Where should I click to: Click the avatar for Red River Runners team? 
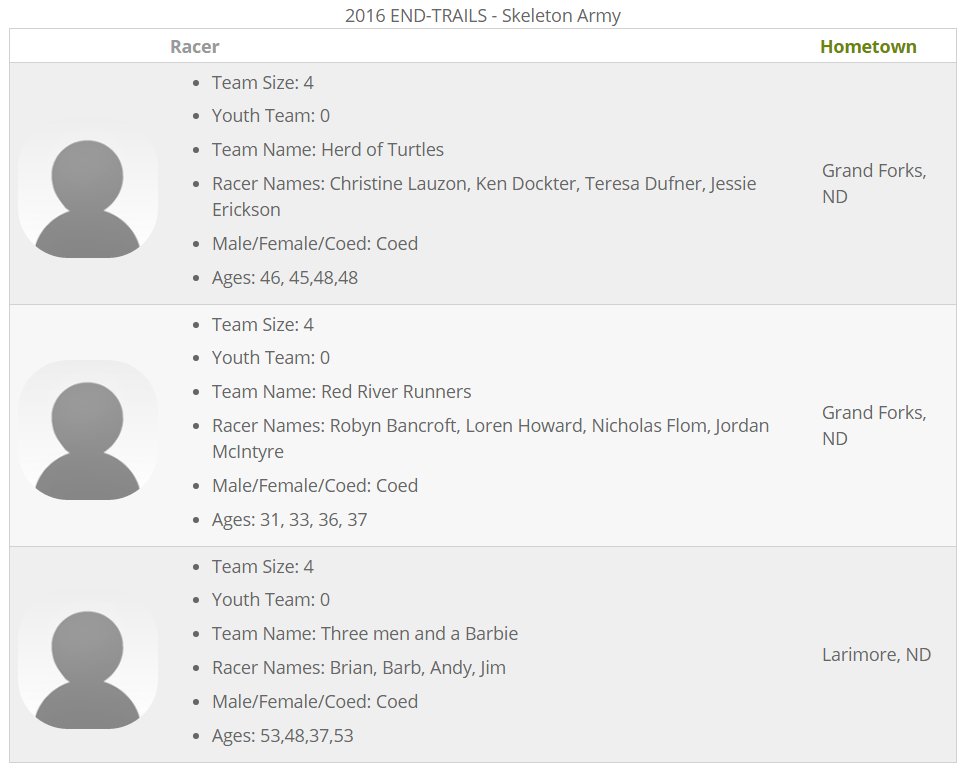[x=88, y=430]
